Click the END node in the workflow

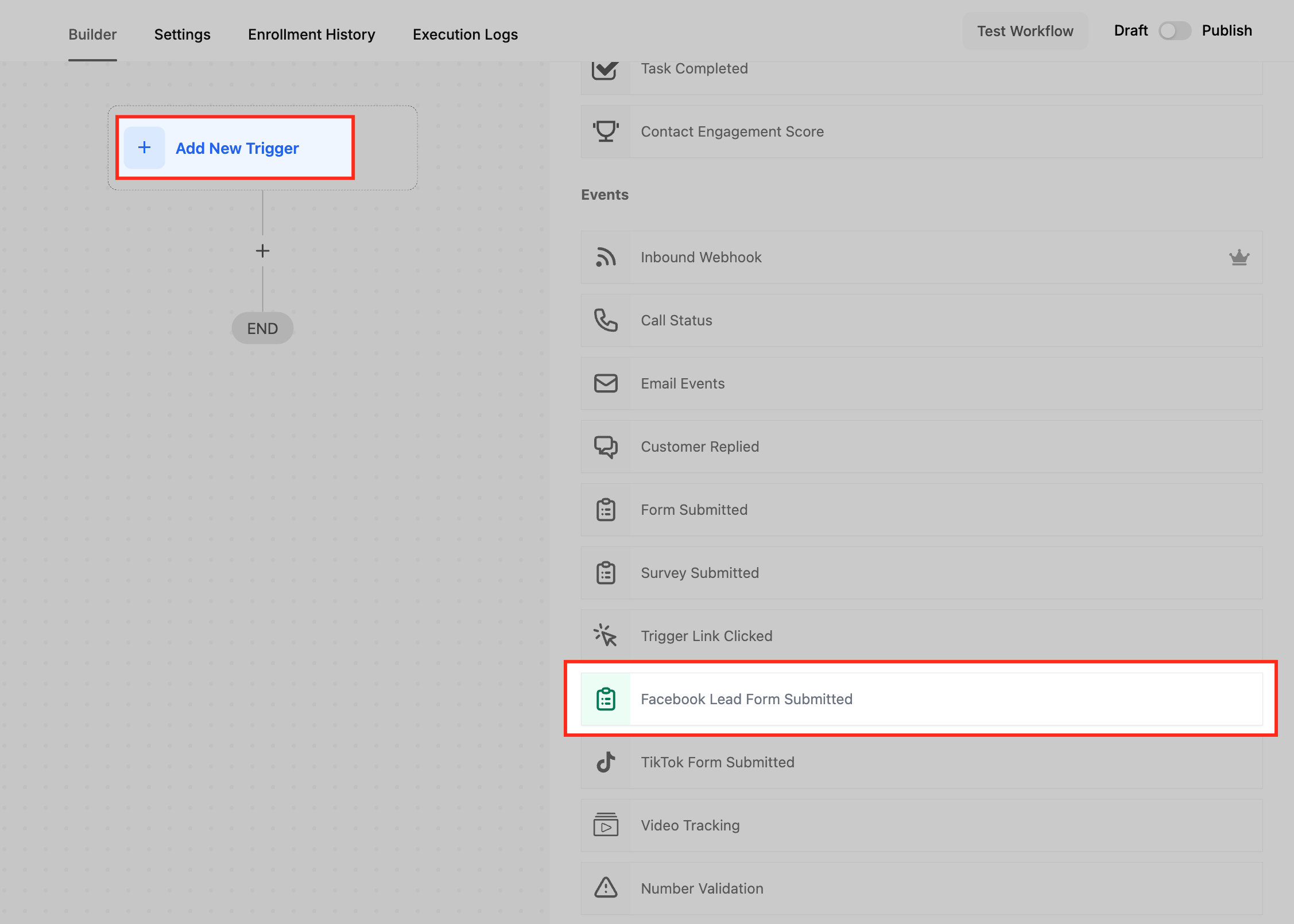pyautogui.click(x=262, y=328)
